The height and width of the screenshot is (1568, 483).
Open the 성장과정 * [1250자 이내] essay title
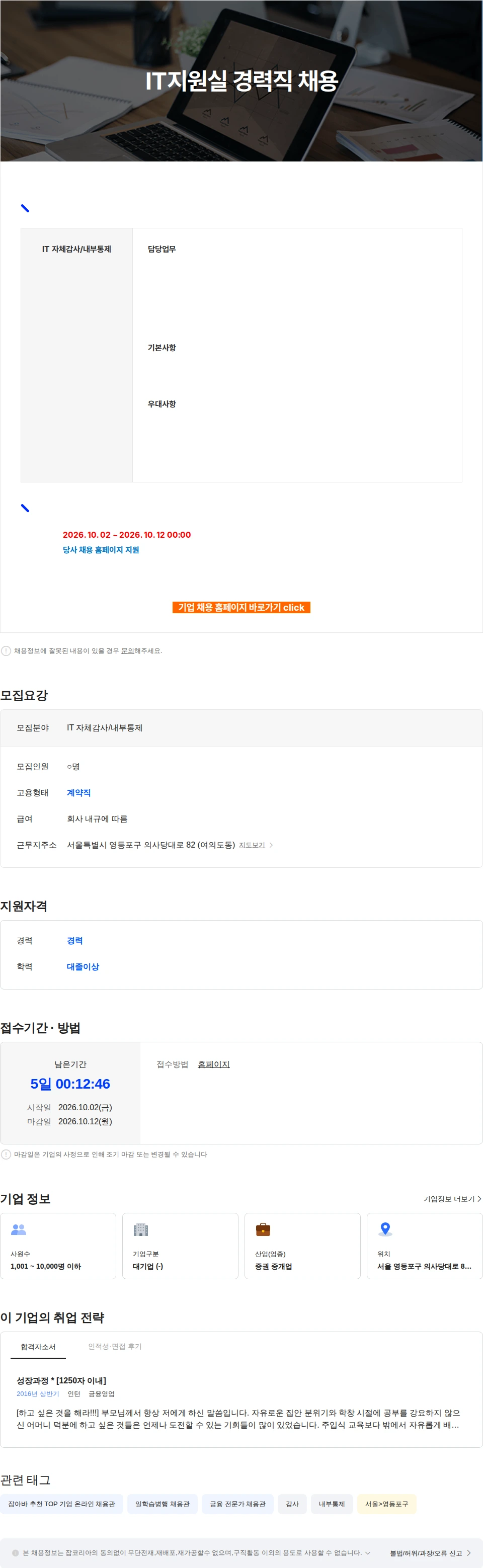pyautogui.click(x=61, y=1380)
